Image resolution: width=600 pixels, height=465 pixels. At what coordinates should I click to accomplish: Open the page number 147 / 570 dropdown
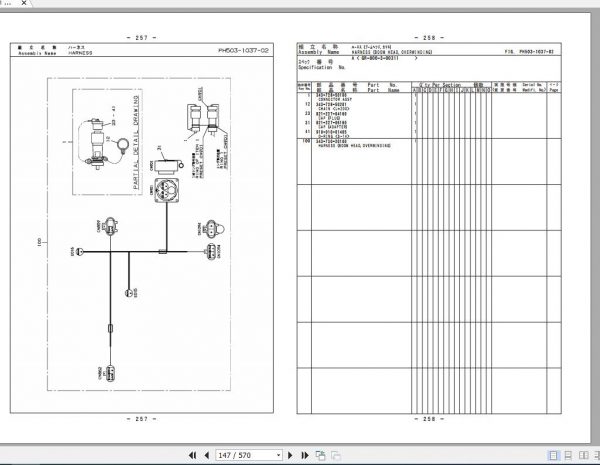click(278, 455)
